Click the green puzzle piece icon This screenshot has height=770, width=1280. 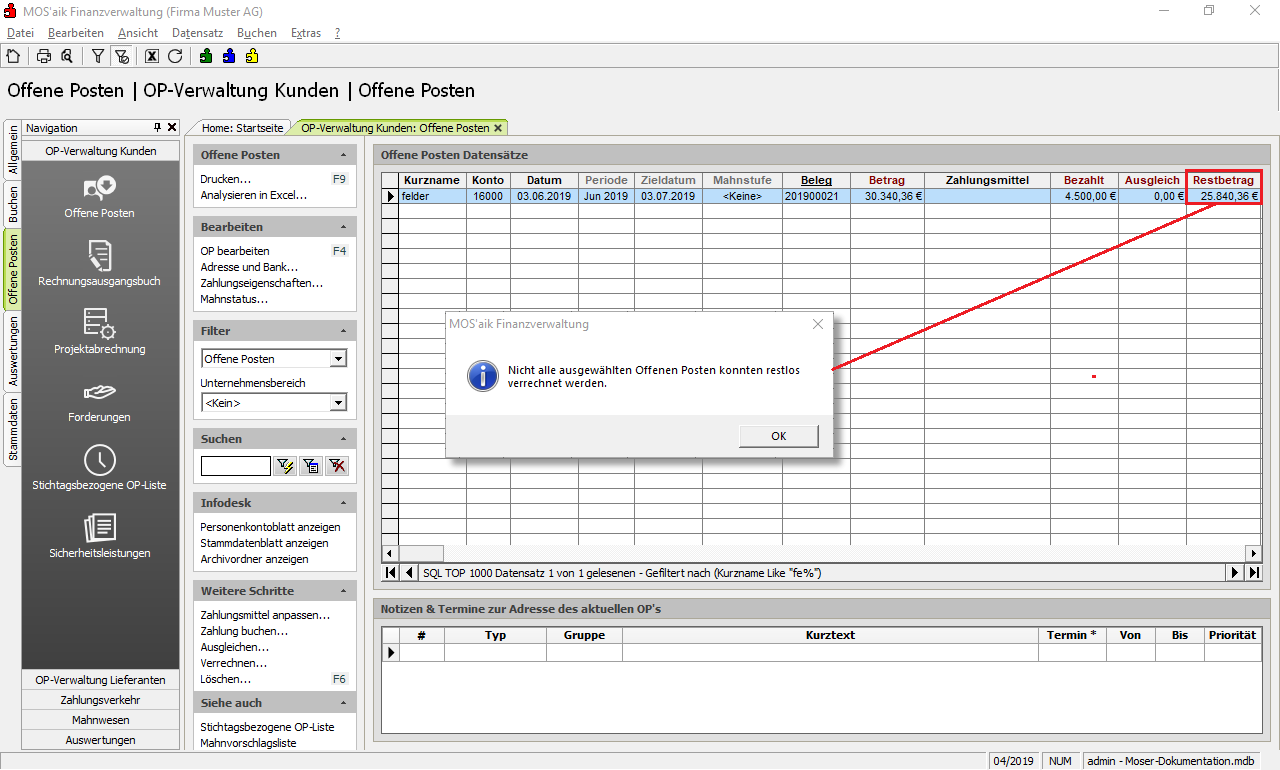tap(205, 56)
